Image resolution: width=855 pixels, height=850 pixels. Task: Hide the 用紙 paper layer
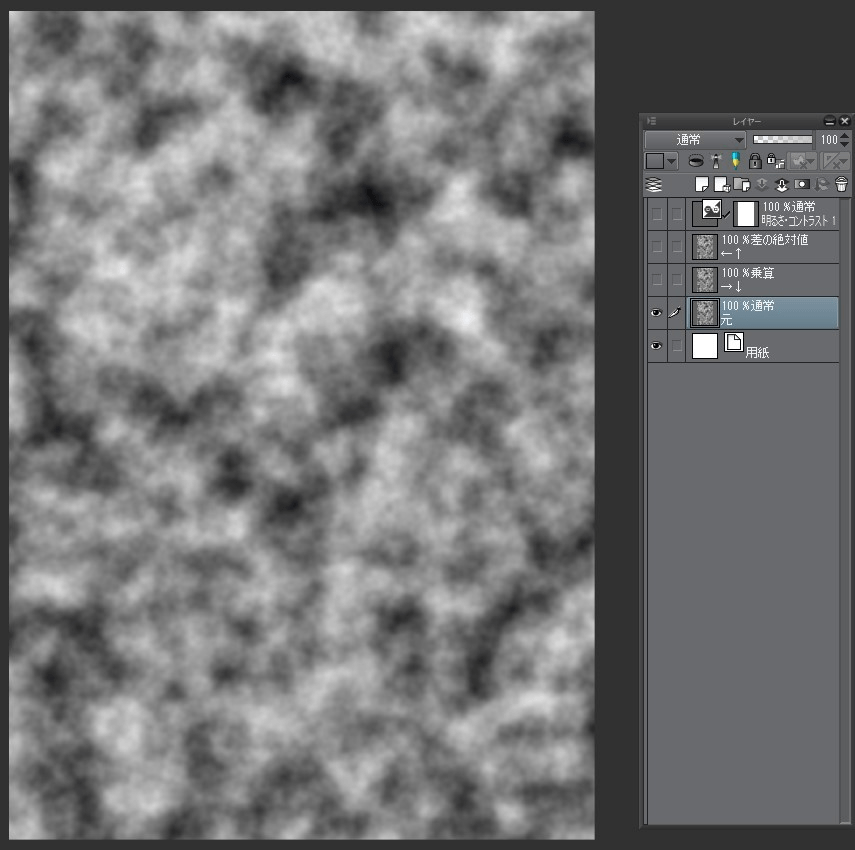point(657,346)
